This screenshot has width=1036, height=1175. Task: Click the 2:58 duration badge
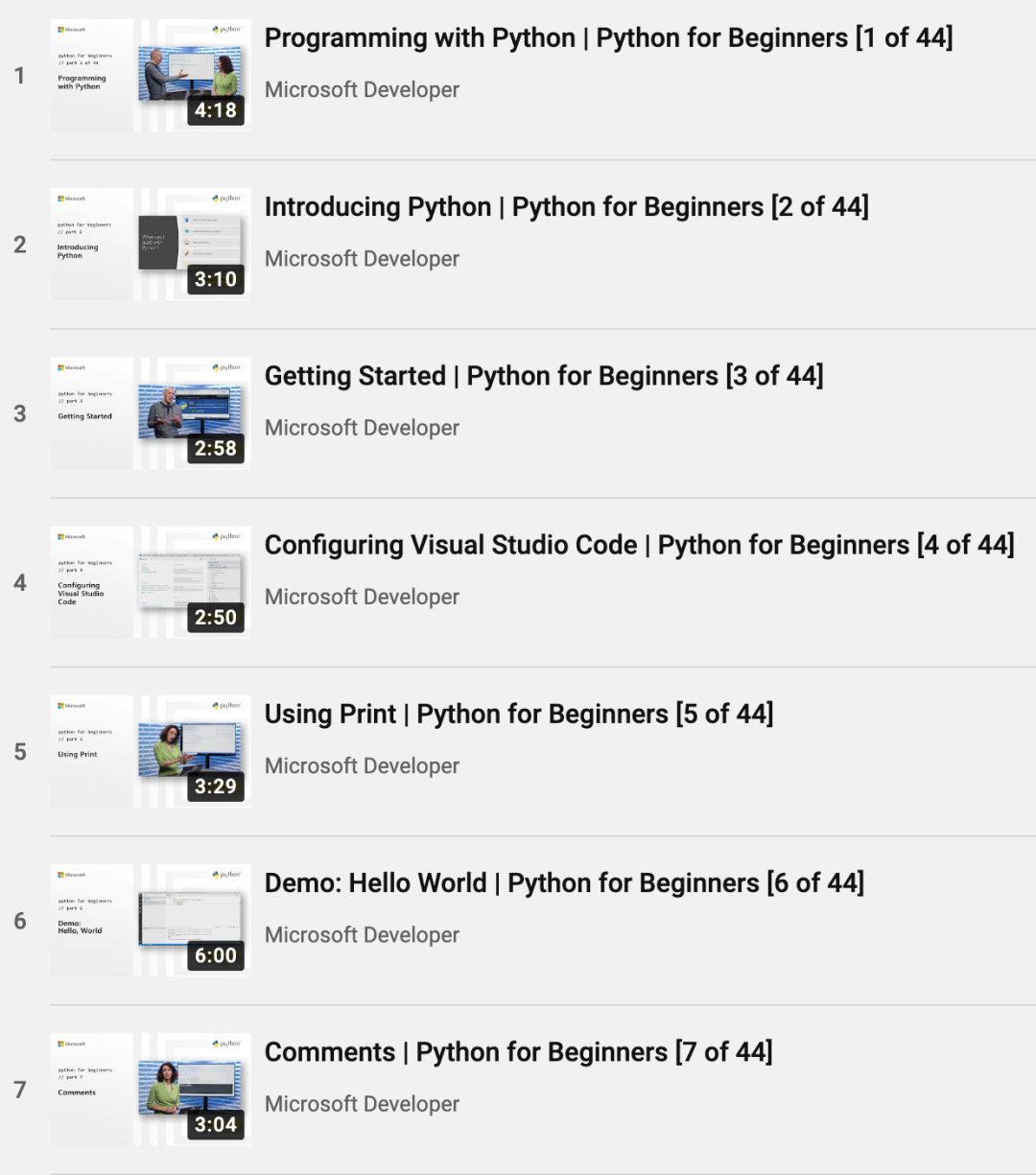tap(216, 448)
